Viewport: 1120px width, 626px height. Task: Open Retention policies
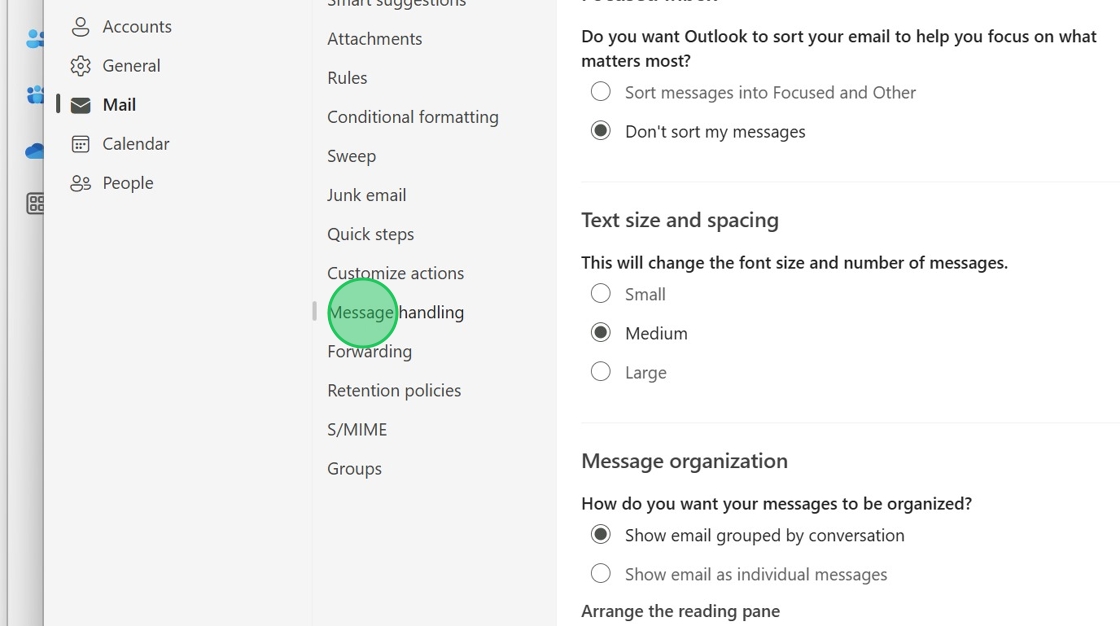click(x=393, y=391)
